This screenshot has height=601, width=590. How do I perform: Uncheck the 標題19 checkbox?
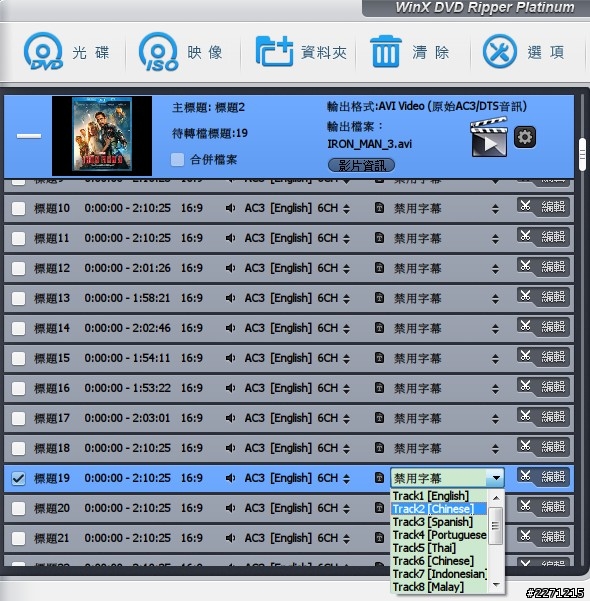click(x=18, y=478)
